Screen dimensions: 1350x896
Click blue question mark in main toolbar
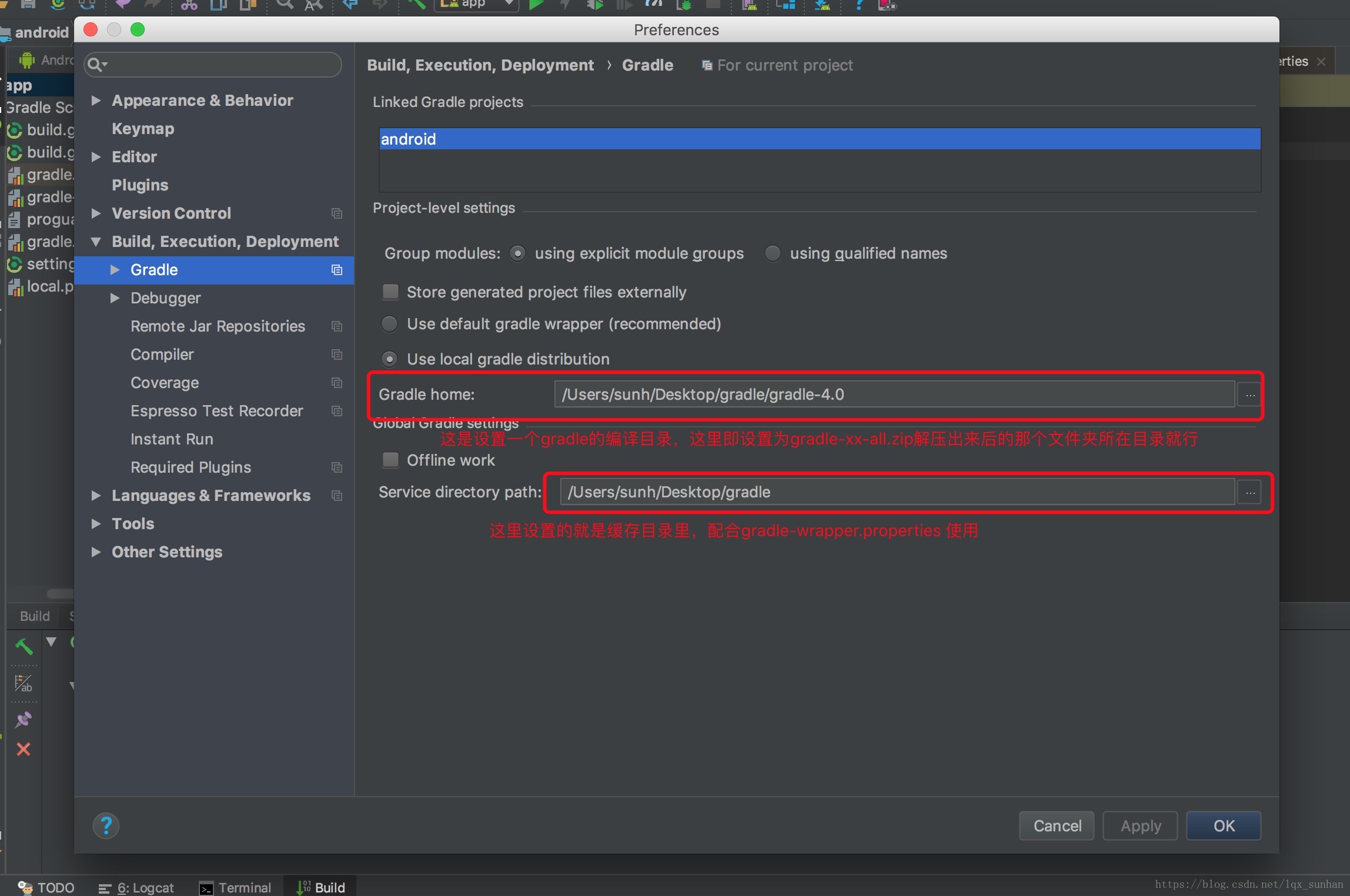coord(859,5)
